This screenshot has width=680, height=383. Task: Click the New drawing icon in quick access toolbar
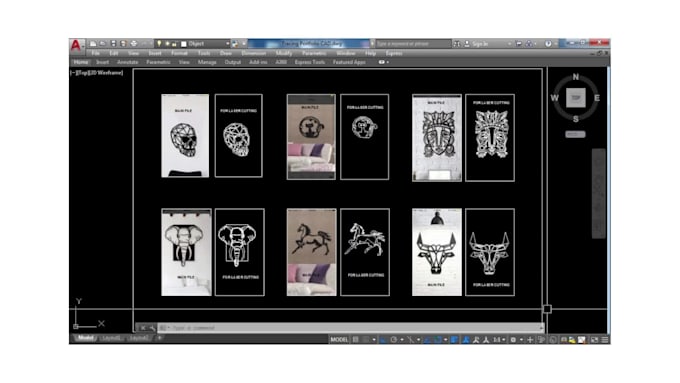pyautogui.click(x=93, y=44)
